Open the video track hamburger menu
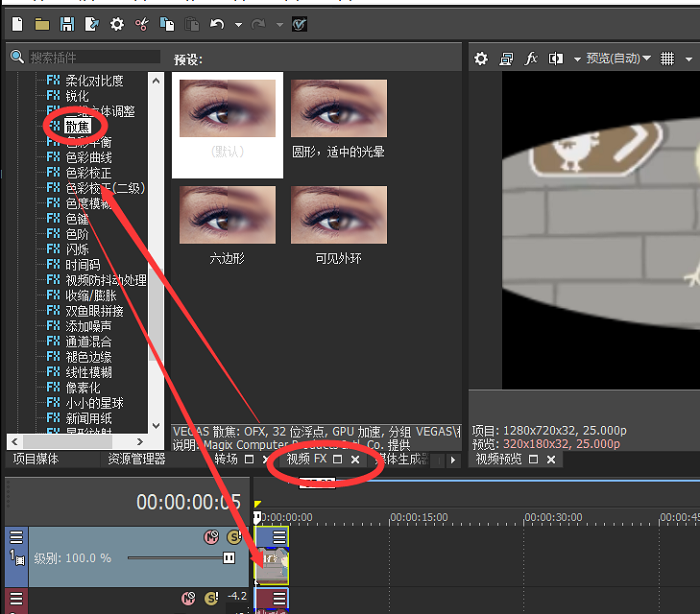The width and height of the screenshot is (700, 614). (16, 537)
